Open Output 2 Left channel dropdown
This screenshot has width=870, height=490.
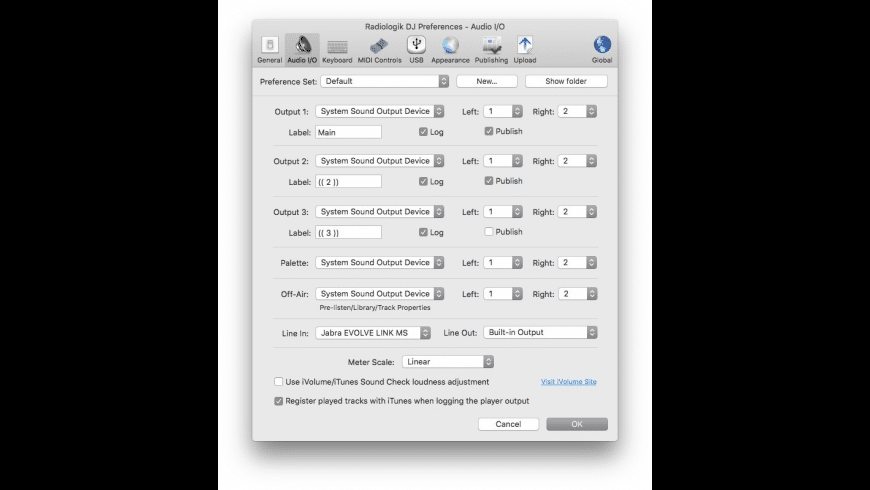pyautogui.click(x=503, y=160)
